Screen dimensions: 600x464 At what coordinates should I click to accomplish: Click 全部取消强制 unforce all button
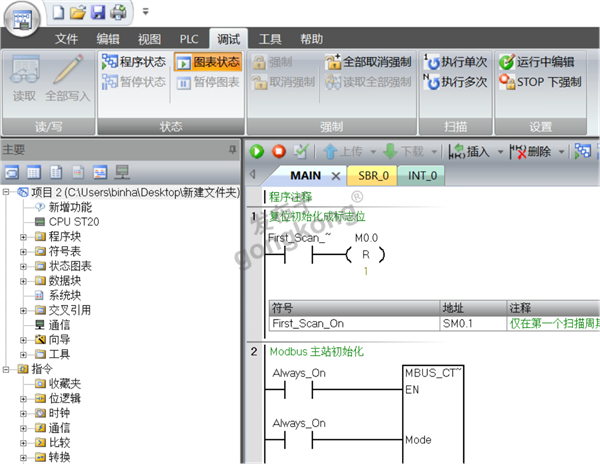point(368,62)
